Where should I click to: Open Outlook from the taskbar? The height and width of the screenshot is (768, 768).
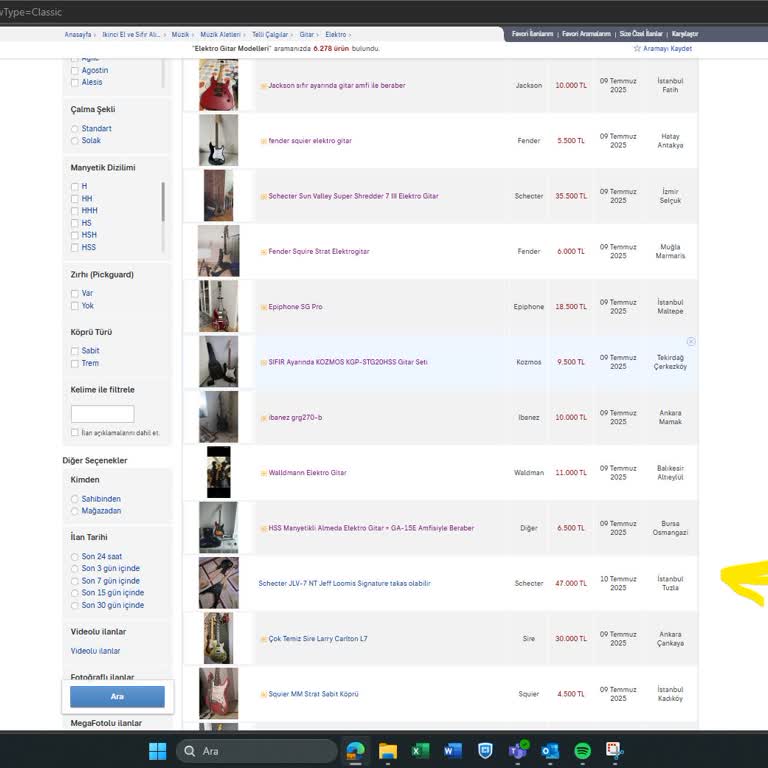(x=549, y=751)
